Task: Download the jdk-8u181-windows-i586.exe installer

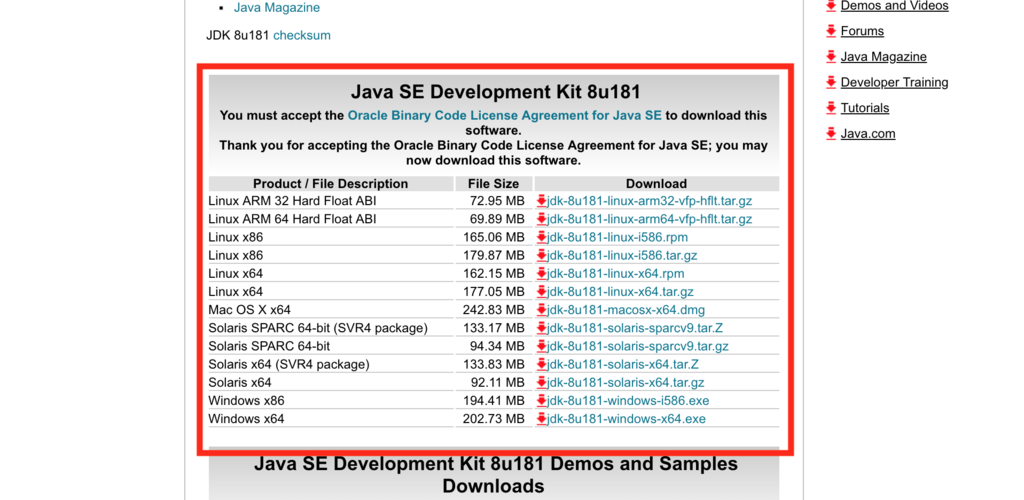Action: click(x=628, y=401)
